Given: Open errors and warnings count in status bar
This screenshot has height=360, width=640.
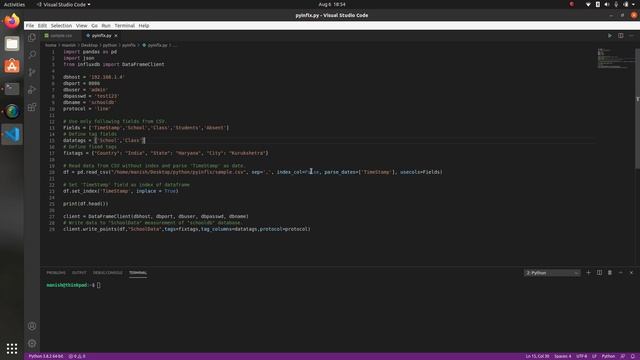Looking at the screenshot, I should [x=77, y=356].
